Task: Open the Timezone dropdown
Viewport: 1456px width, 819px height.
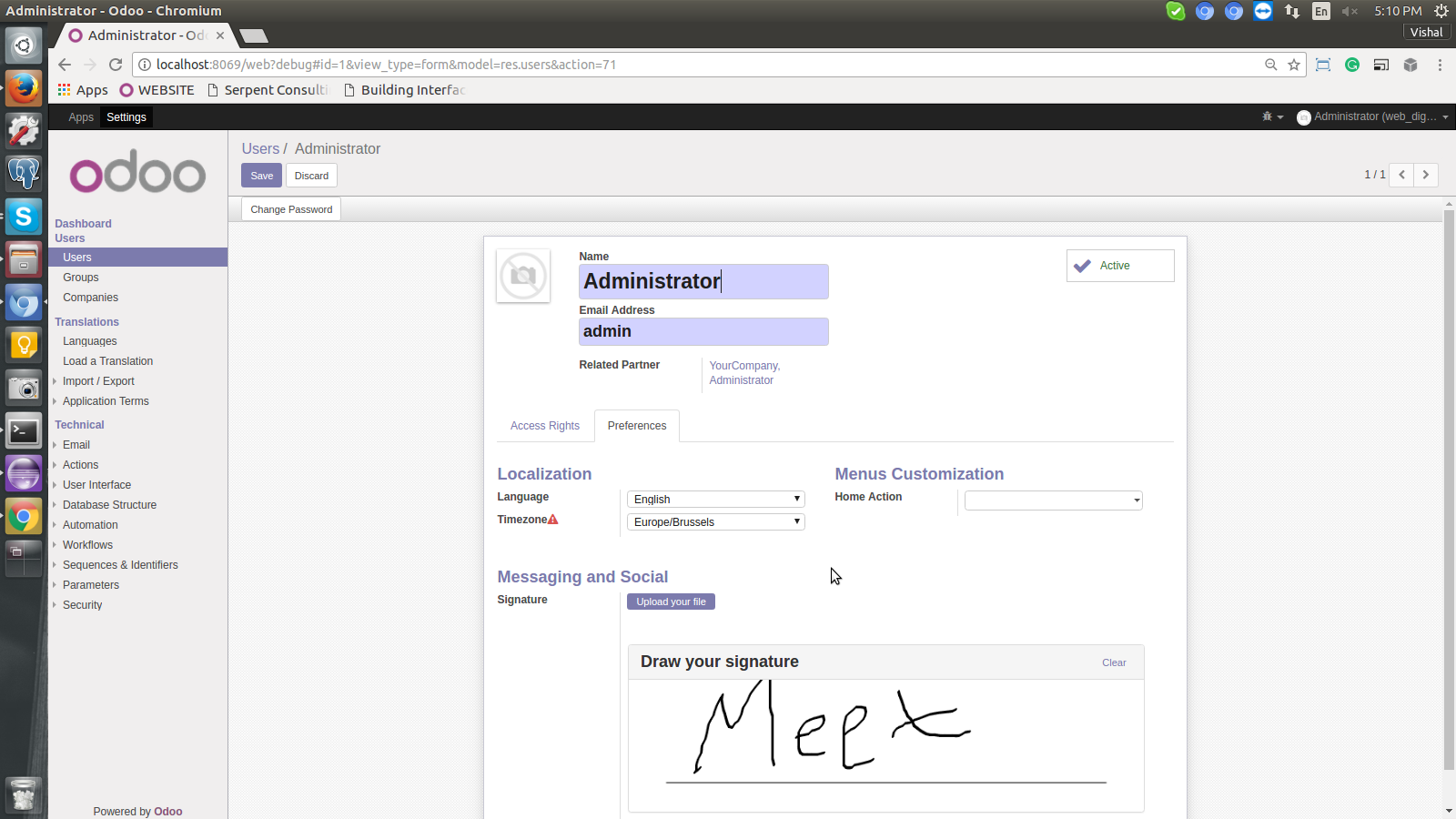Action: pyautogui.click(x=716, y=522)
